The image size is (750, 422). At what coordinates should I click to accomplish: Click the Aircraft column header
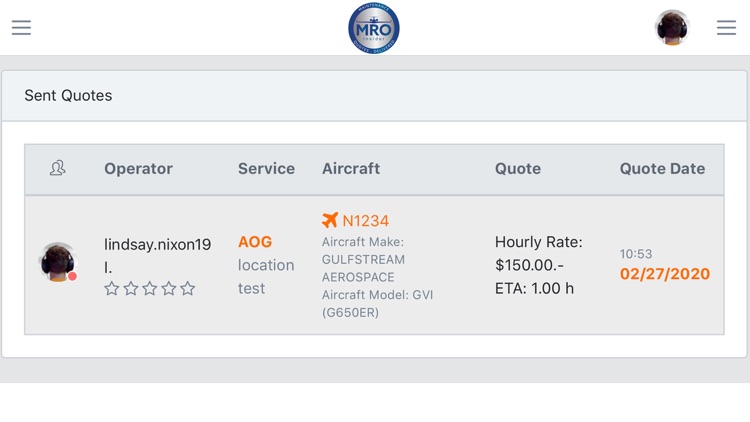pos(351,168)
